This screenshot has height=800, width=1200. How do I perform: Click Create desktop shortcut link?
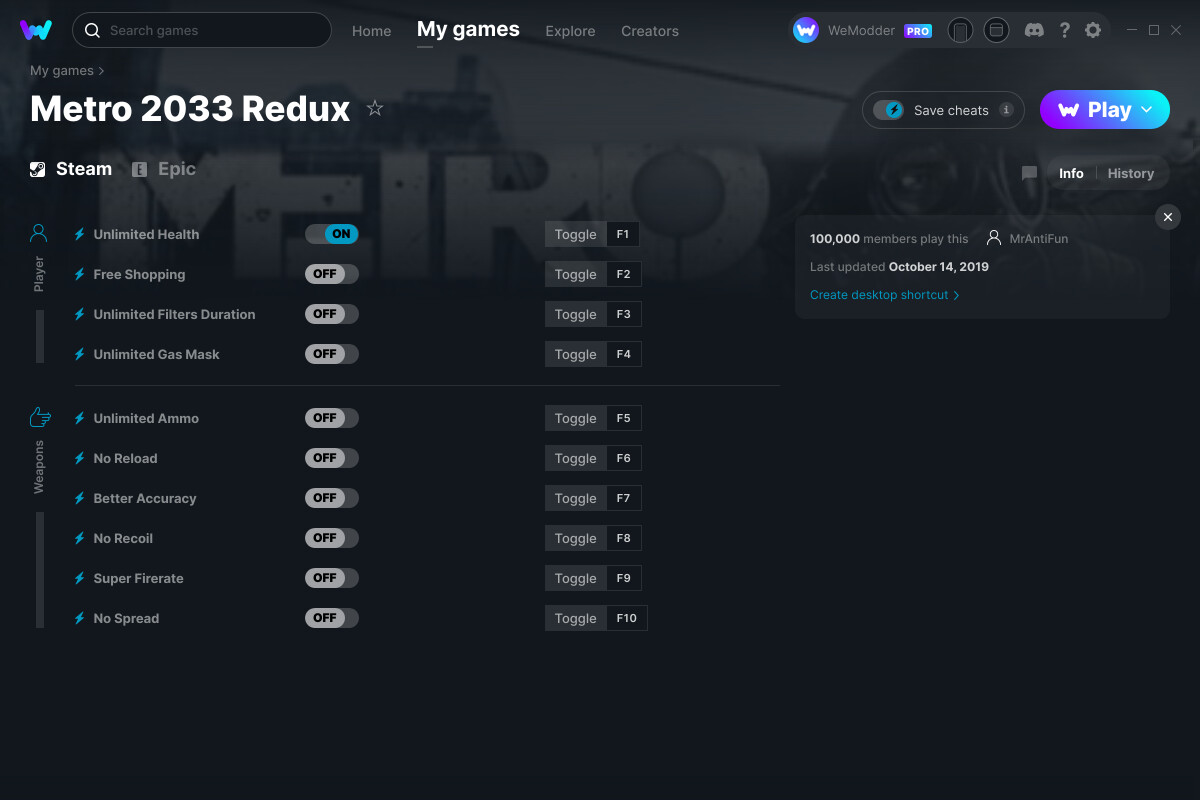coord(885,295)
